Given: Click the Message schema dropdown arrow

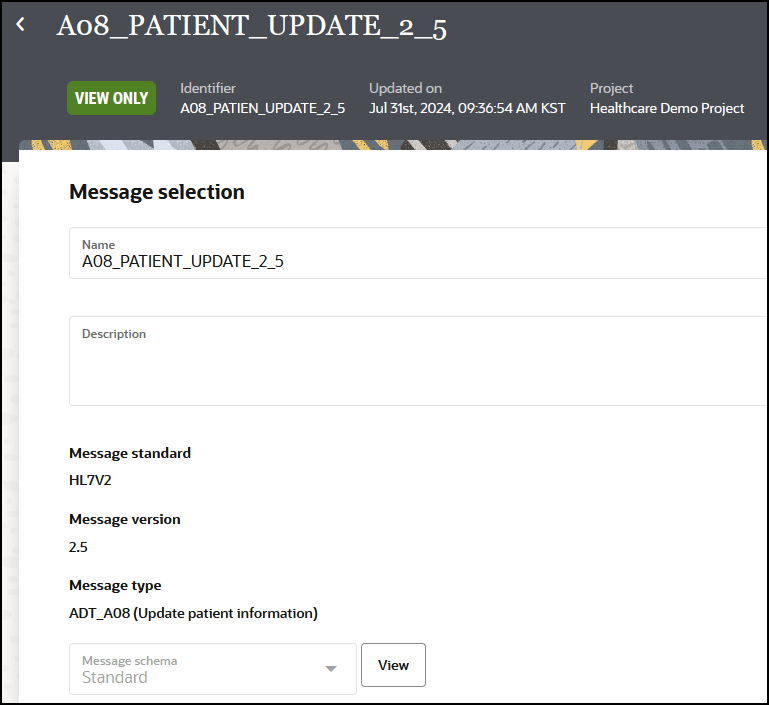Looking at the screenshot, I should click(x=331, y=669).
